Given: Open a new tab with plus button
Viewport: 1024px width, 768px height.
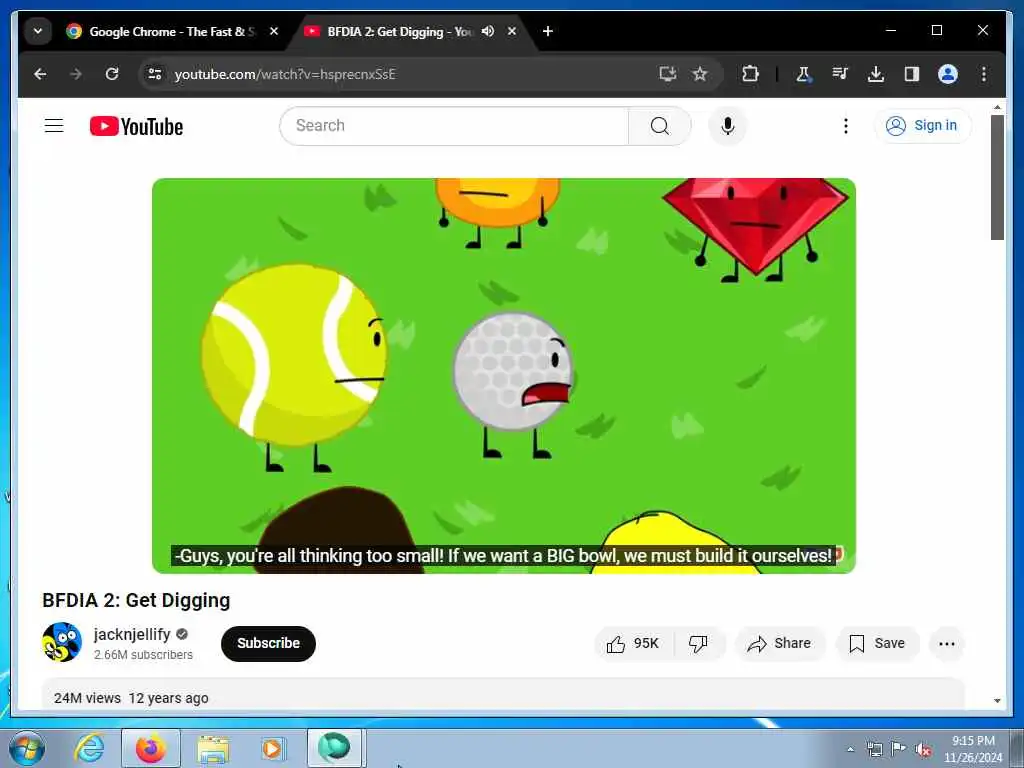Looking at the screenshot, I should [548, 31].
